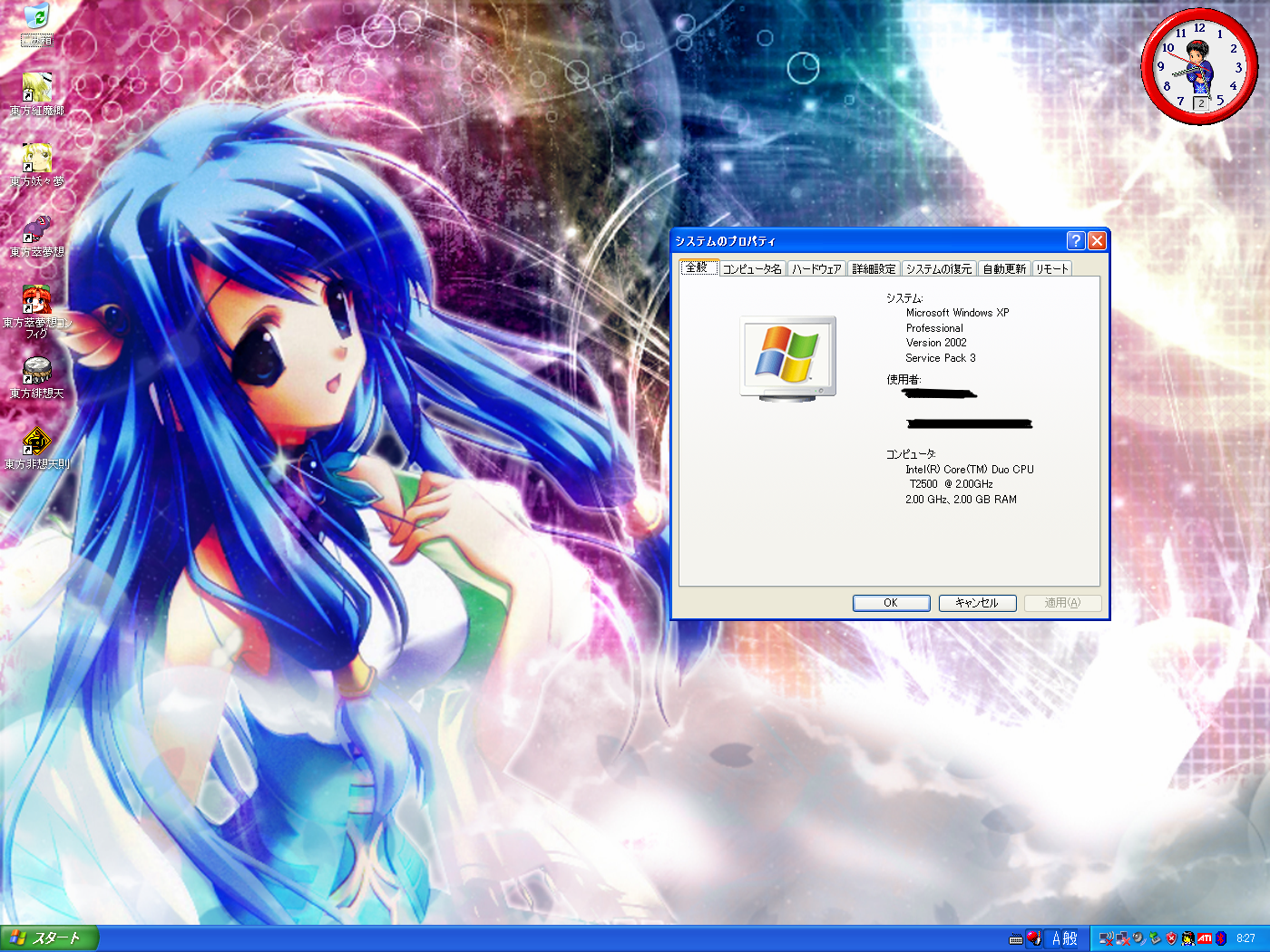1270x952 pixels.
Task: Open the Bluetooth tray icon
Action: coord(1221,938)
